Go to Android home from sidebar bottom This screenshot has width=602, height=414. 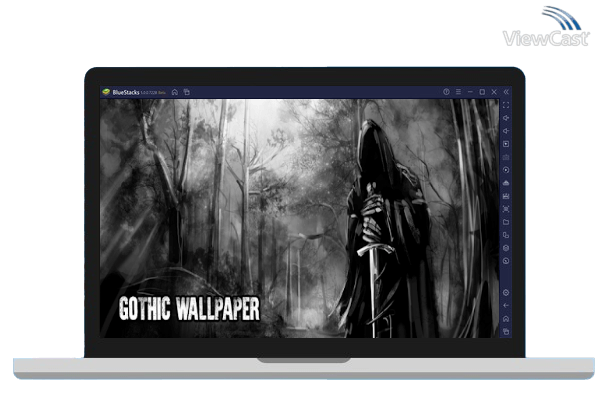506,319
